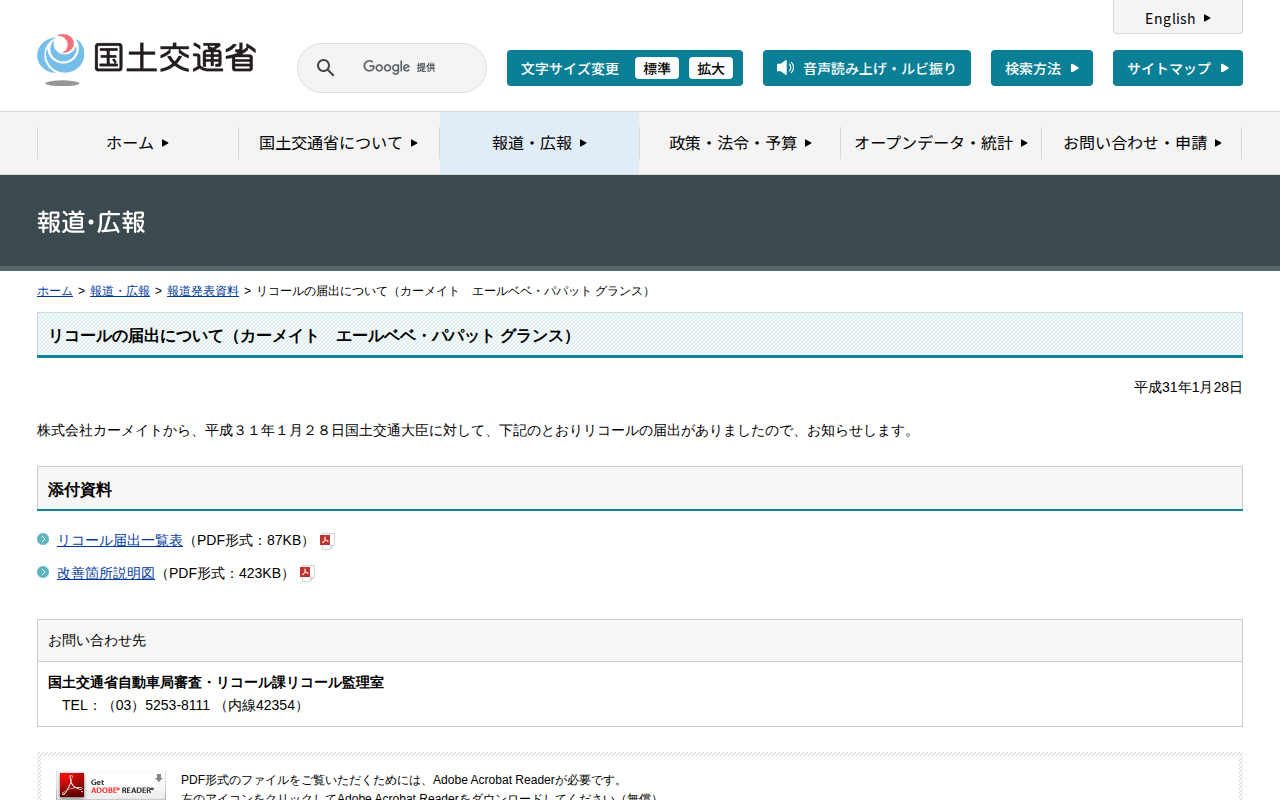Screen dimensions: 1280x800
Task: Click bullet icon before リコール届出一覧表
Action: tap(43, 540)
